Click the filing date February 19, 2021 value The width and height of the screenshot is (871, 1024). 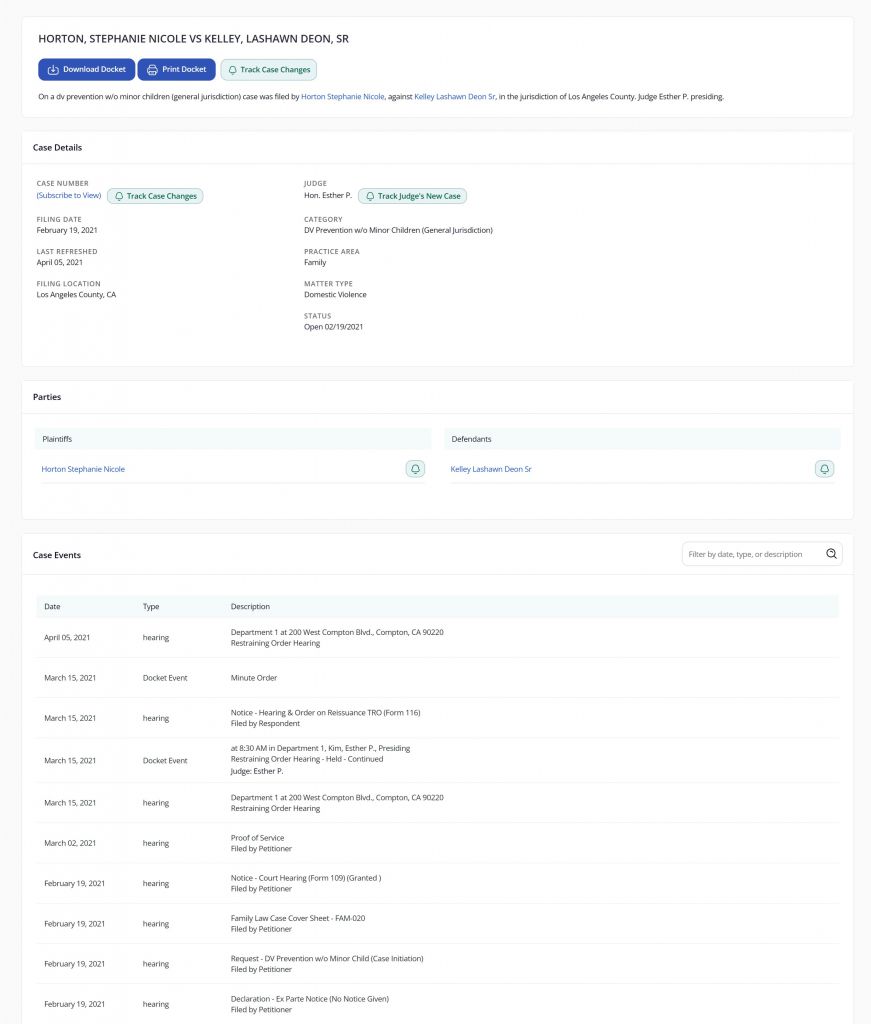67,230
